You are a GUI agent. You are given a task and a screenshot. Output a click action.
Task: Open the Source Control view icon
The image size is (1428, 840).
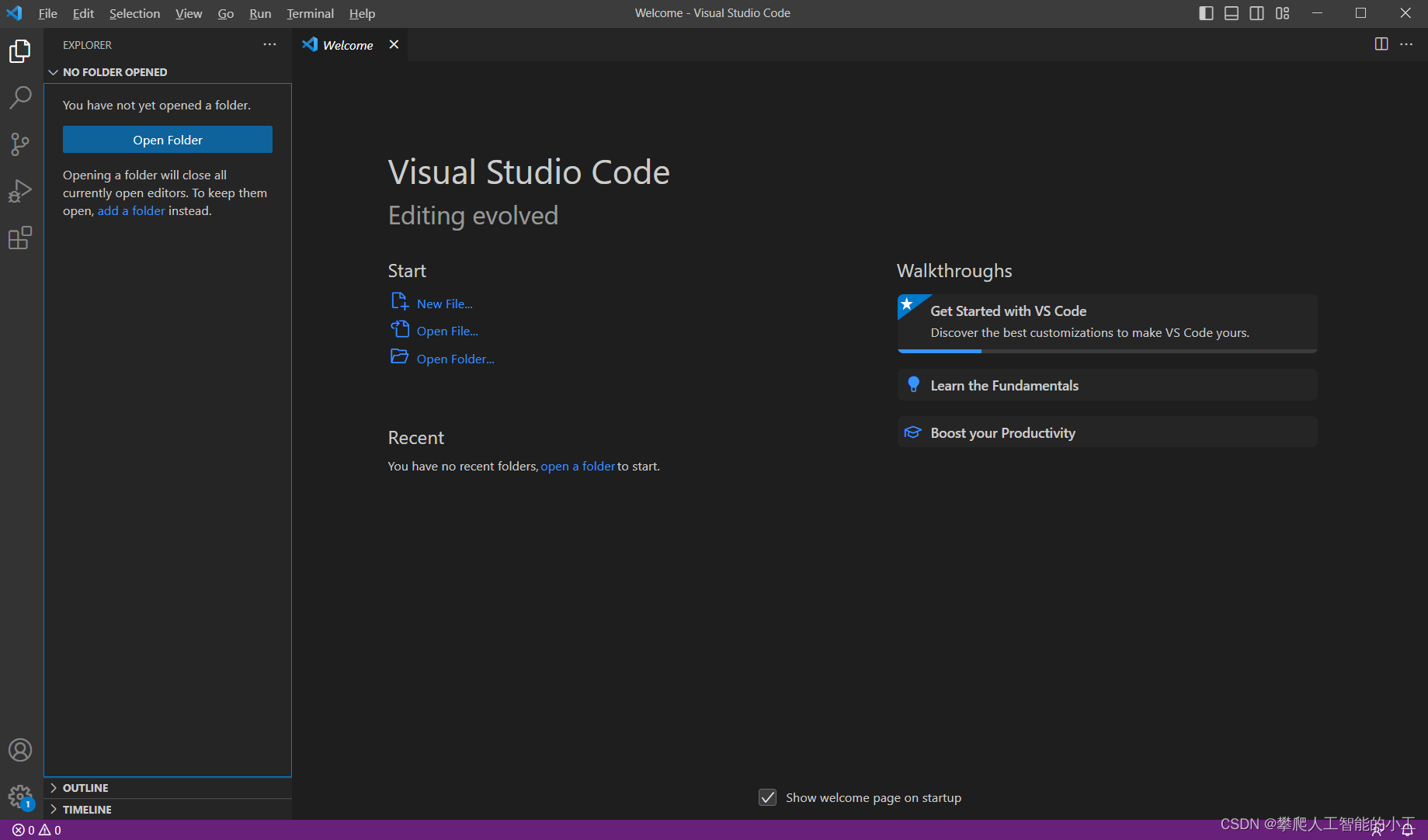pyautogui.click(x=20, y=144)
